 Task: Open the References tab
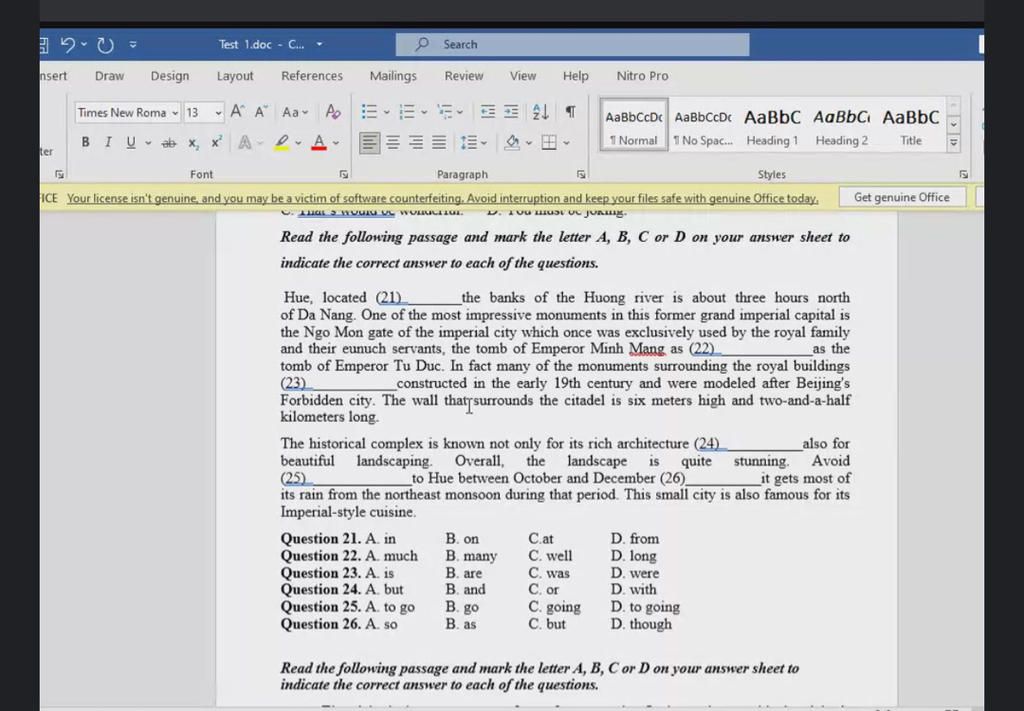coord(312,76)
